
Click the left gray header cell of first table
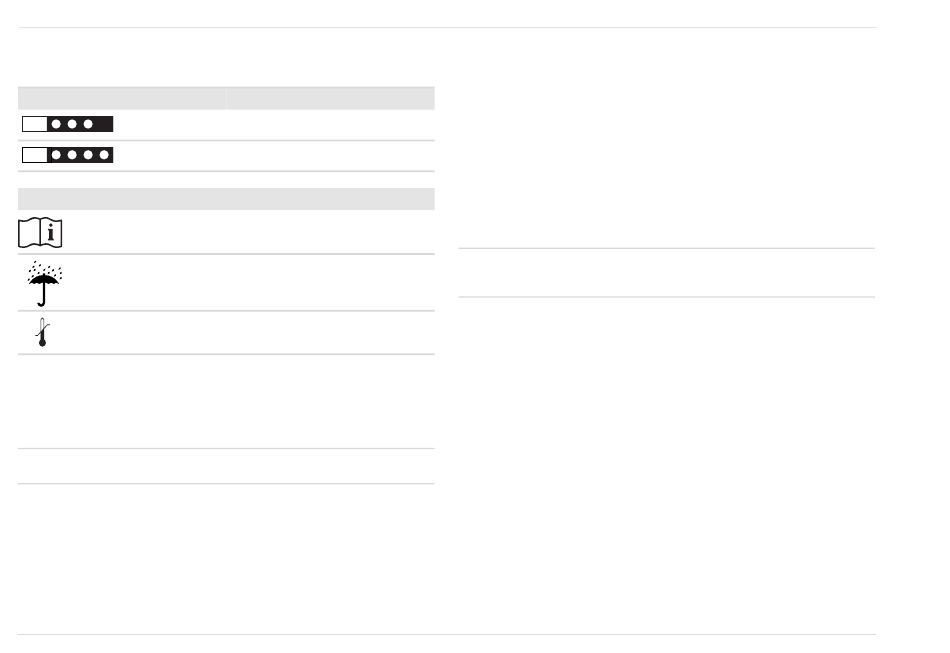point(122,98)
